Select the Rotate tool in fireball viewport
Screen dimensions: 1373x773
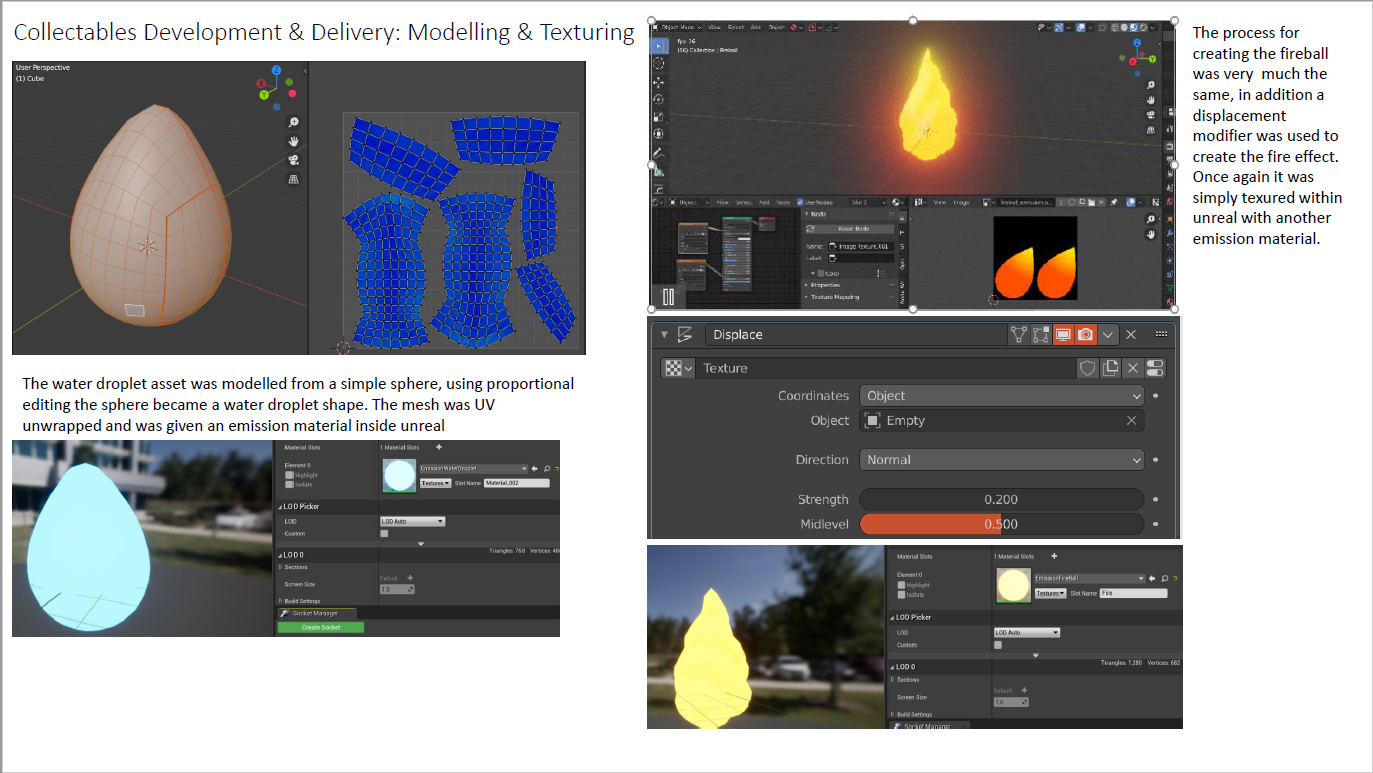[x=658, y=99]
